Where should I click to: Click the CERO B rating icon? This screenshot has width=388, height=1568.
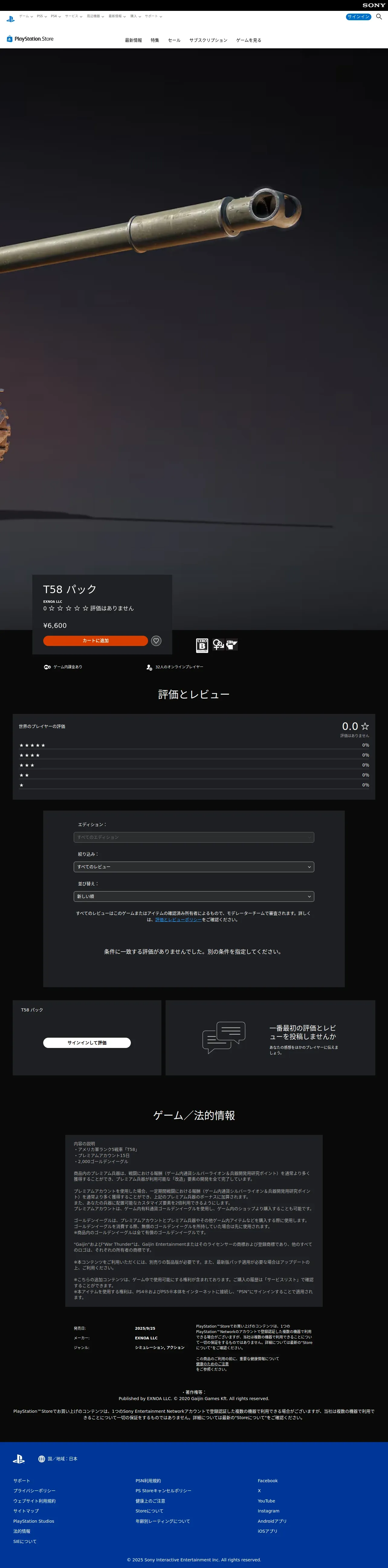pos(202,645)
